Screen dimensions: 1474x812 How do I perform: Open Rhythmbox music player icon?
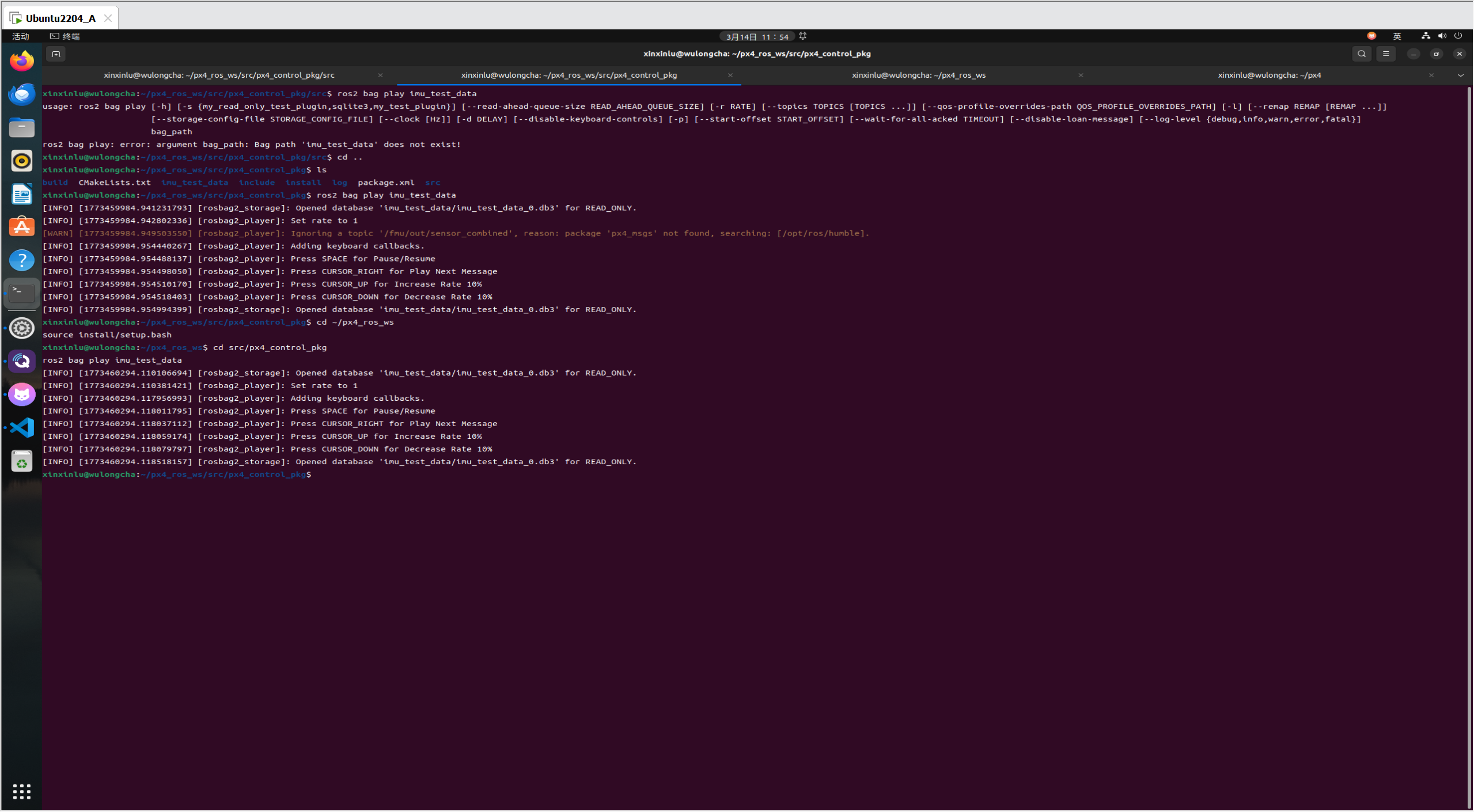22,161
